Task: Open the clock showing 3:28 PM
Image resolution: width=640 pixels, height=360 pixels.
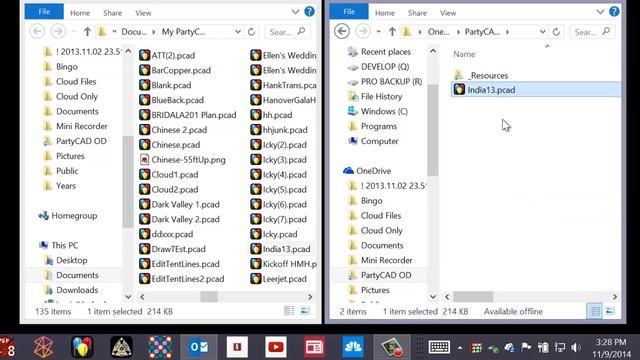Action: (611, 348)
